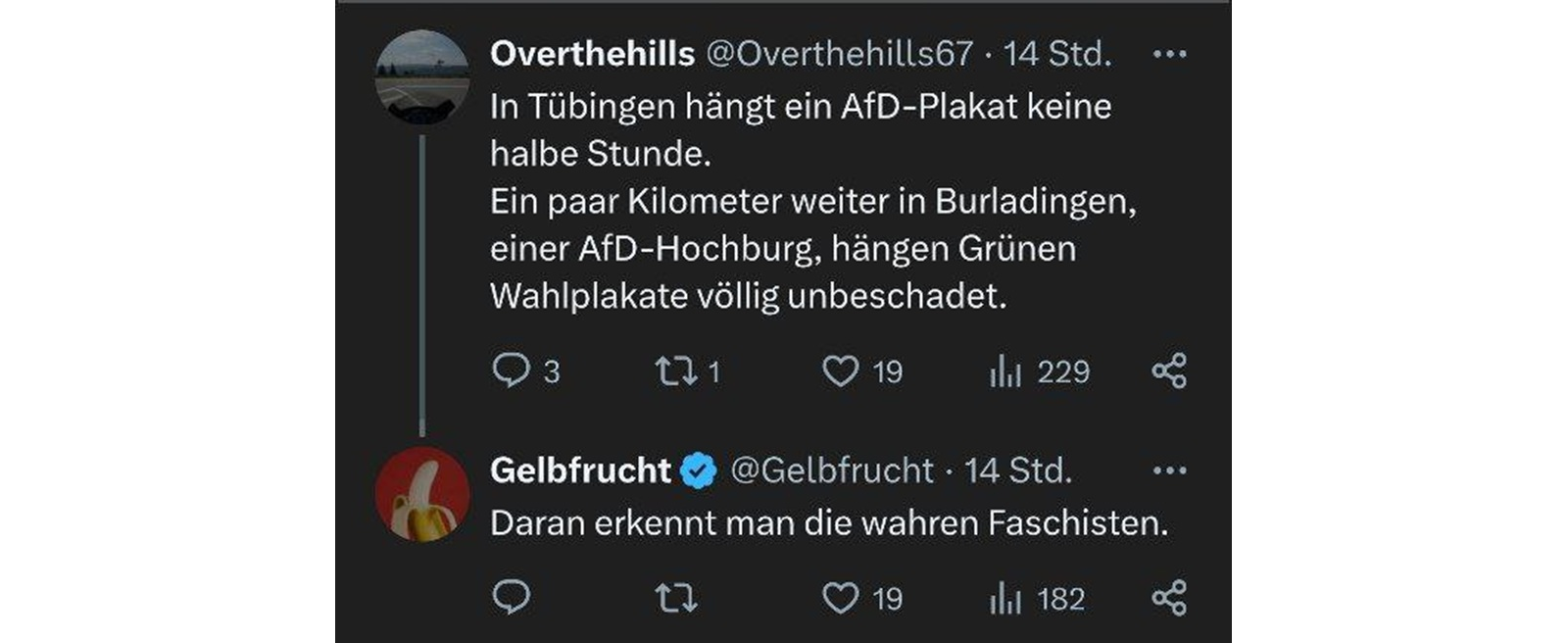Click the view count icon showing 229
This screenshot has height=643, width=1568.
[x=1004, y=371]
